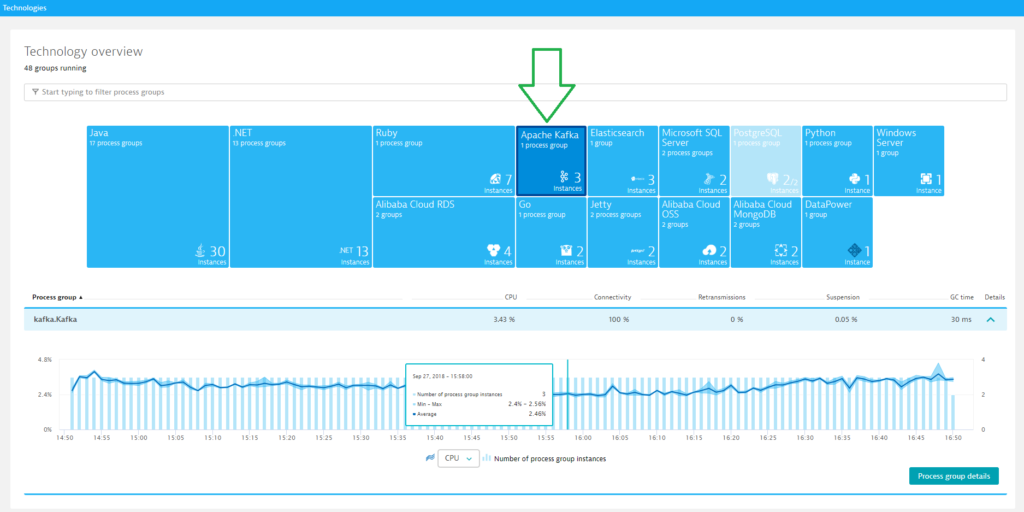Image resolution: width=1024 pixels, height=512 pixels.
Task: Select the Alibaba Cloud RDS tile
Action: (x=444, y=232)
